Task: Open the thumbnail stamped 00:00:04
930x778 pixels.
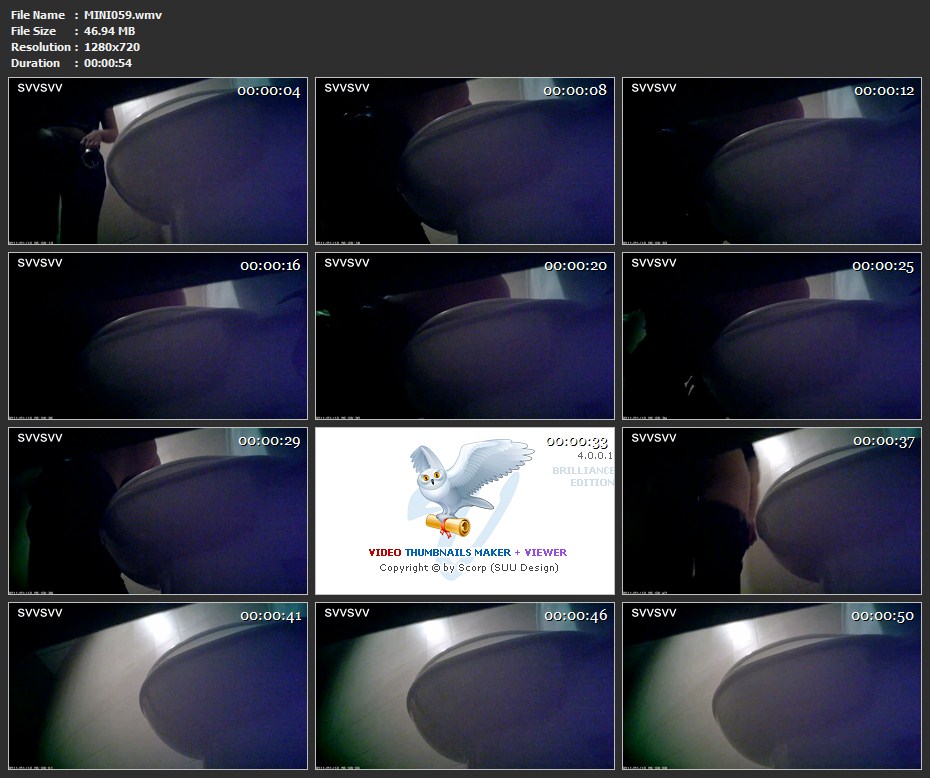Action: click(158, 161)
